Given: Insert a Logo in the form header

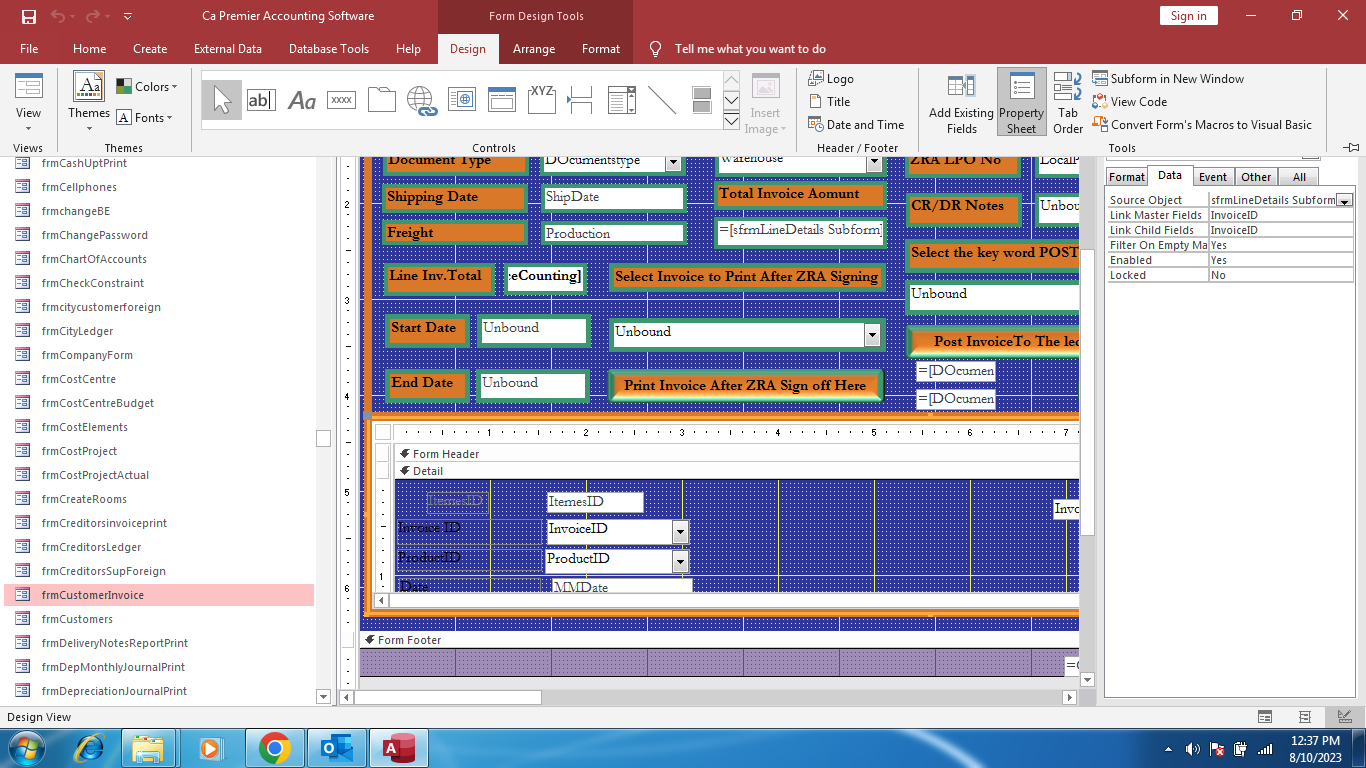Looking at the screenshot, I should (831, 79).
